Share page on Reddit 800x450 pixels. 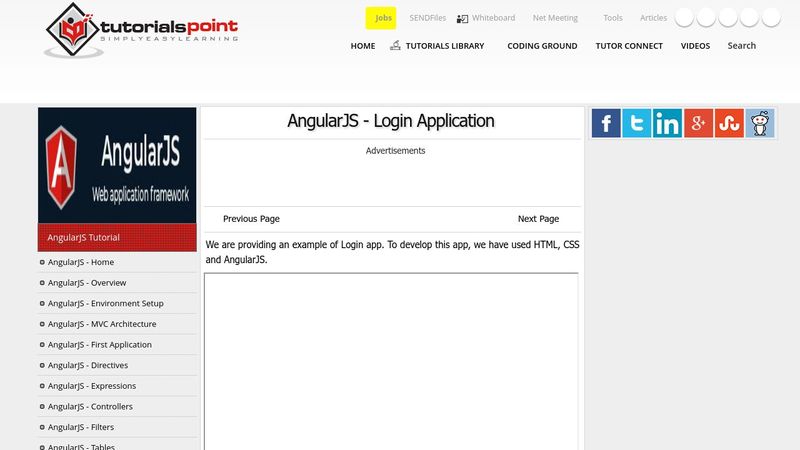(760, 123)
